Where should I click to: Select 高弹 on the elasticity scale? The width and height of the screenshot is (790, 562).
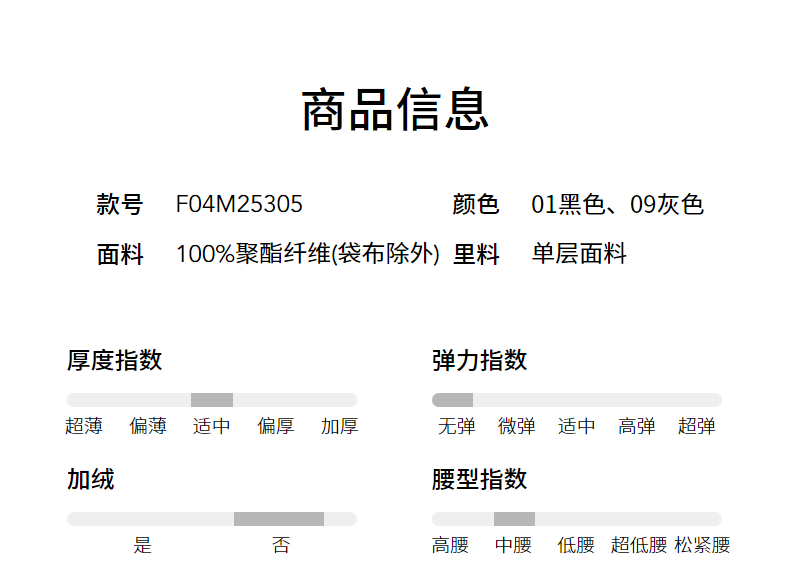coord(636,426)
